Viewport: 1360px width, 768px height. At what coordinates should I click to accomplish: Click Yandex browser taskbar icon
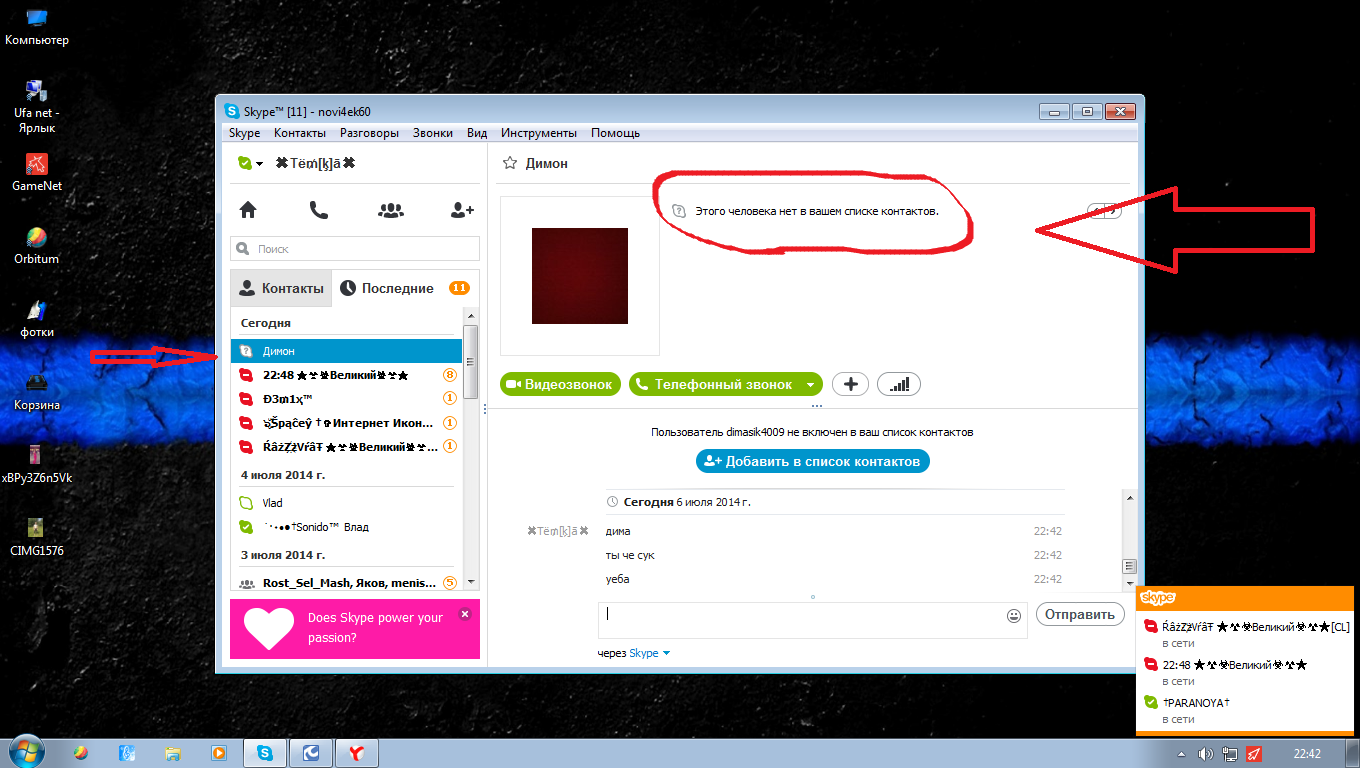[355, 753]
